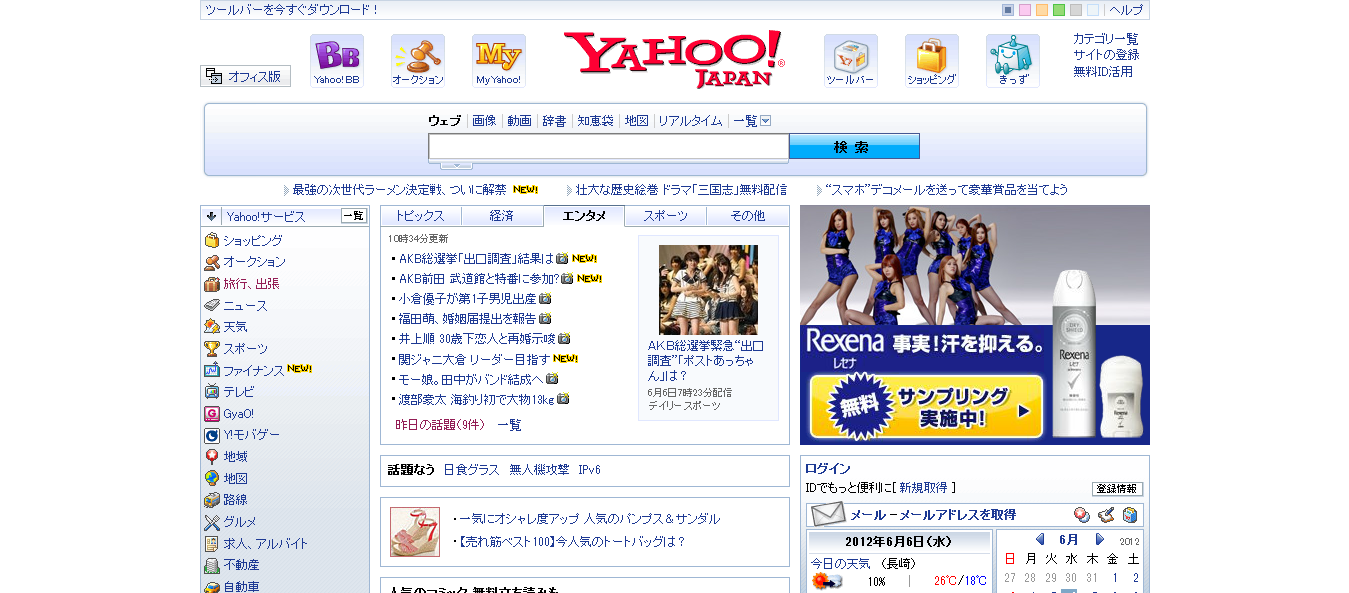Choose the gray page color swatch

coord(1076,10)
